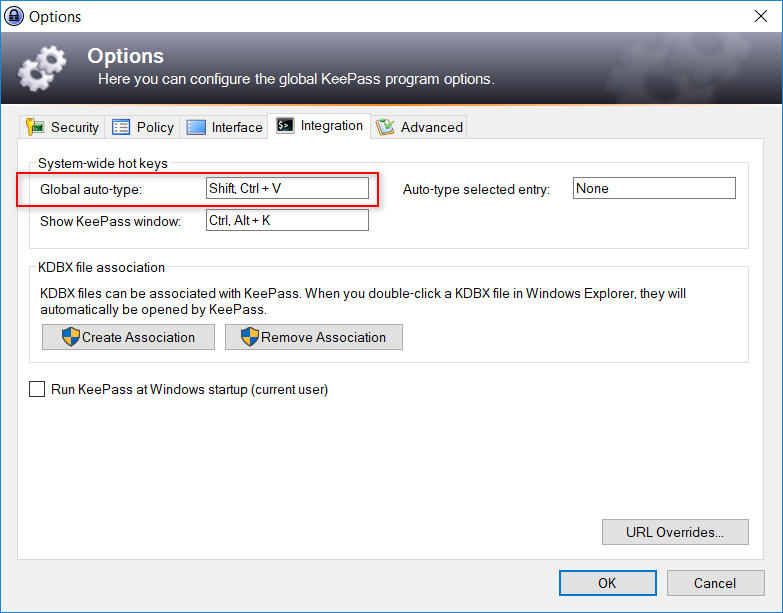Click the 'Show KeePass window:' label
783x613 pixels.
tap(110, 222)
